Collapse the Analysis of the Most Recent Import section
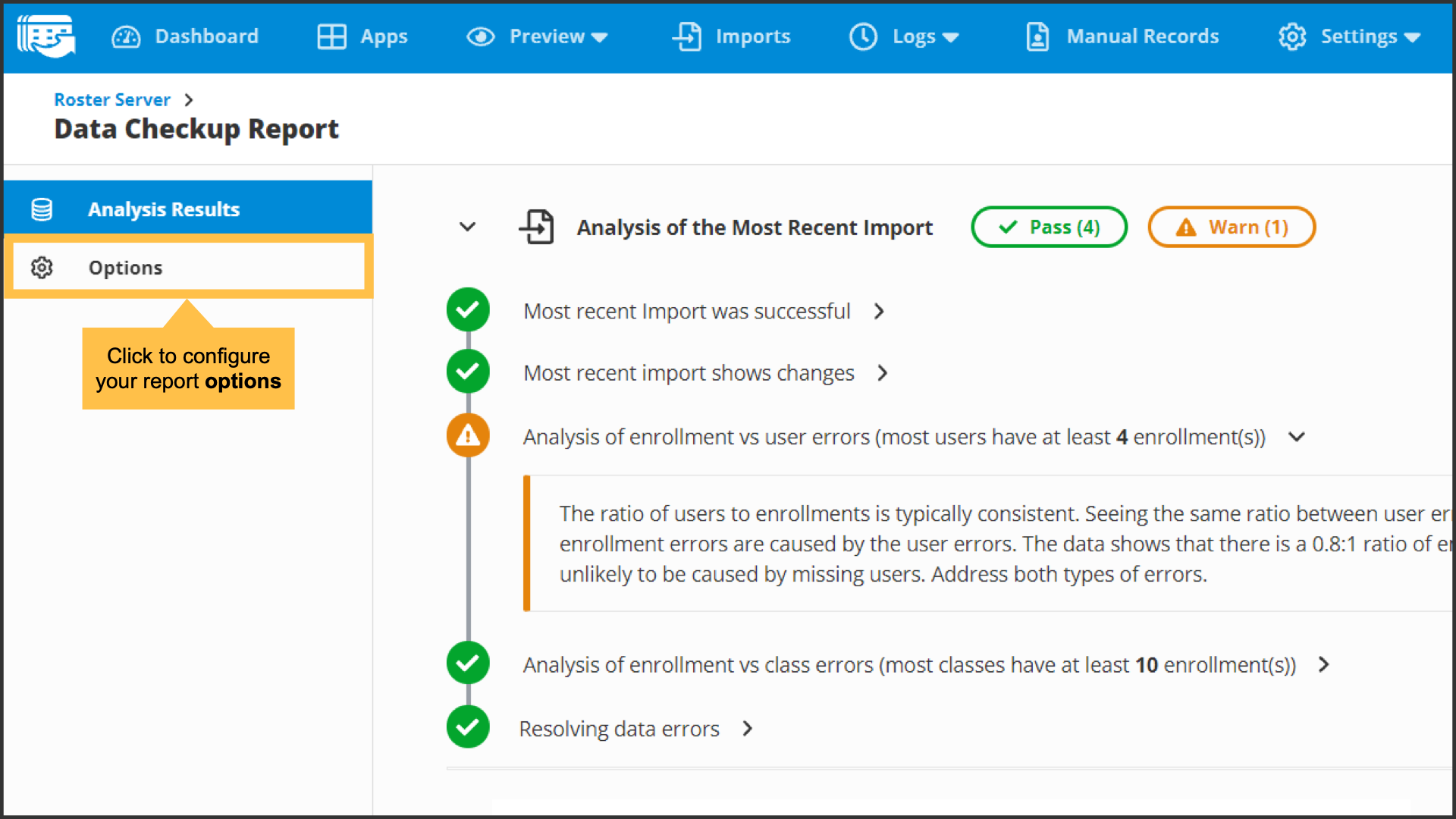 468,227
